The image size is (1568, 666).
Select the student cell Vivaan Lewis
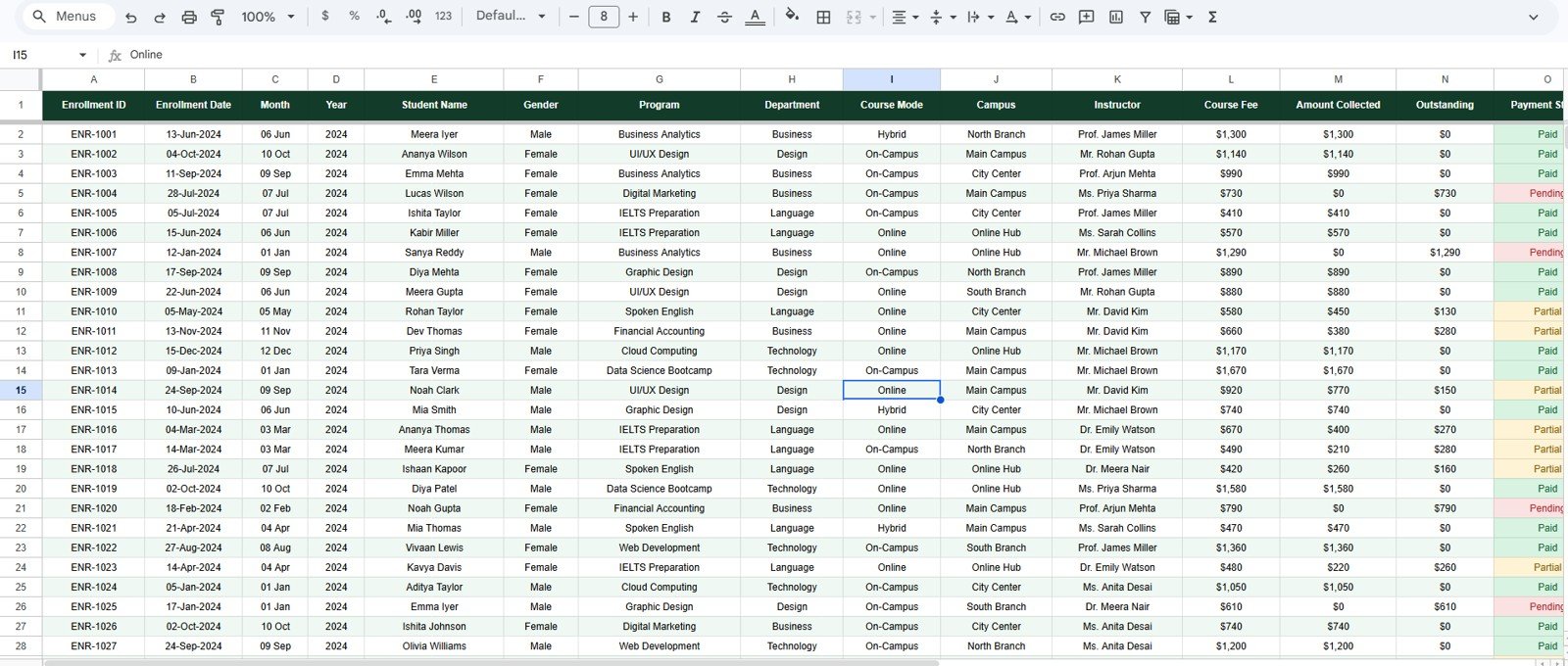pyautogui.click(x=434, y=547)
